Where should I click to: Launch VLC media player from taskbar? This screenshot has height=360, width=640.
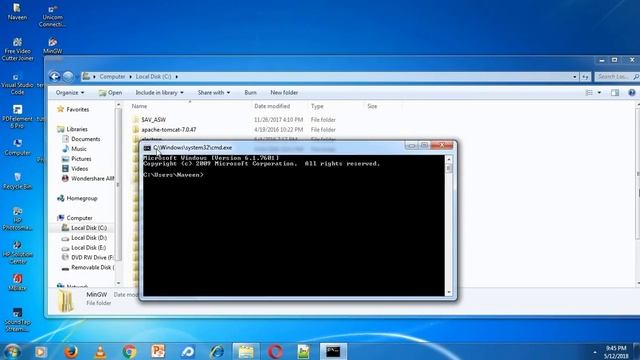pyautogui.click(x=100, y=351)
